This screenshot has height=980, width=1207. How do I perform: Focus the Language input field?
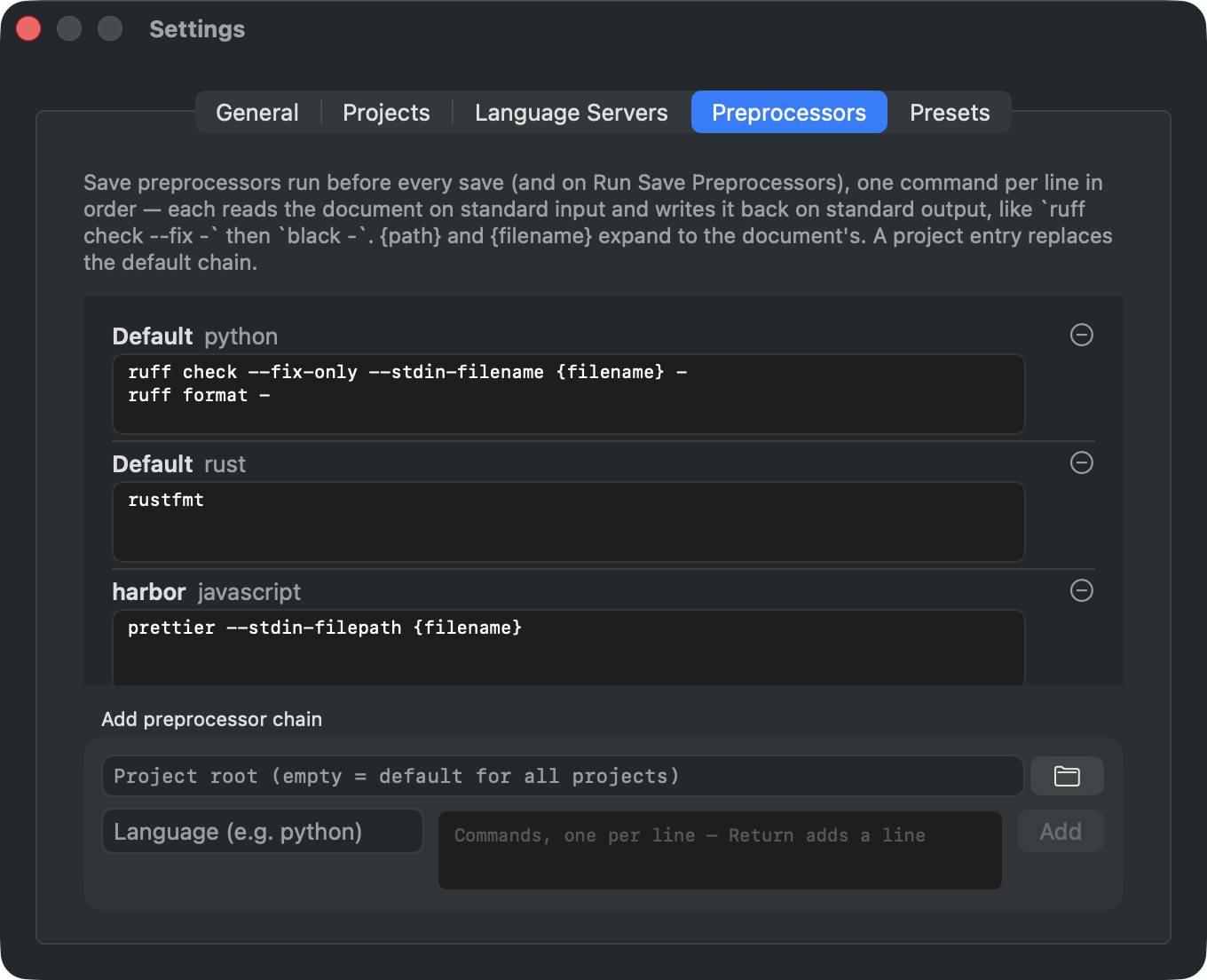coord(263,832)
